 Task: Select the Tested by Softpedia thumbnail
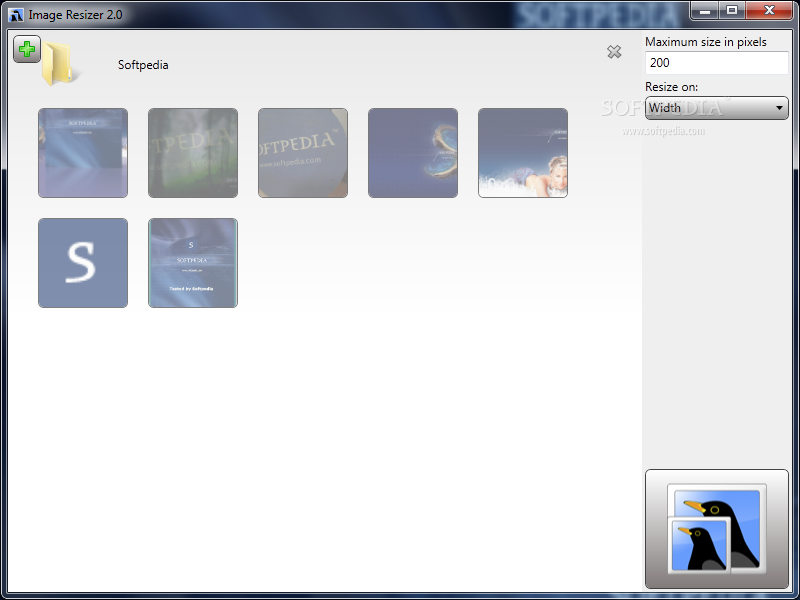coord(193,263)
